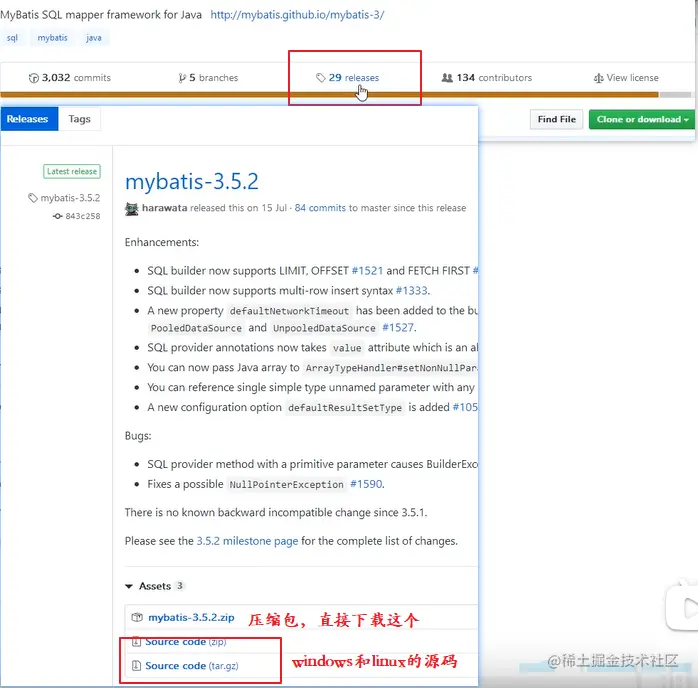The height and width of the screenshot is (688, 698).
Task: Click the NullPointerException code text
Action: (287, 485)
